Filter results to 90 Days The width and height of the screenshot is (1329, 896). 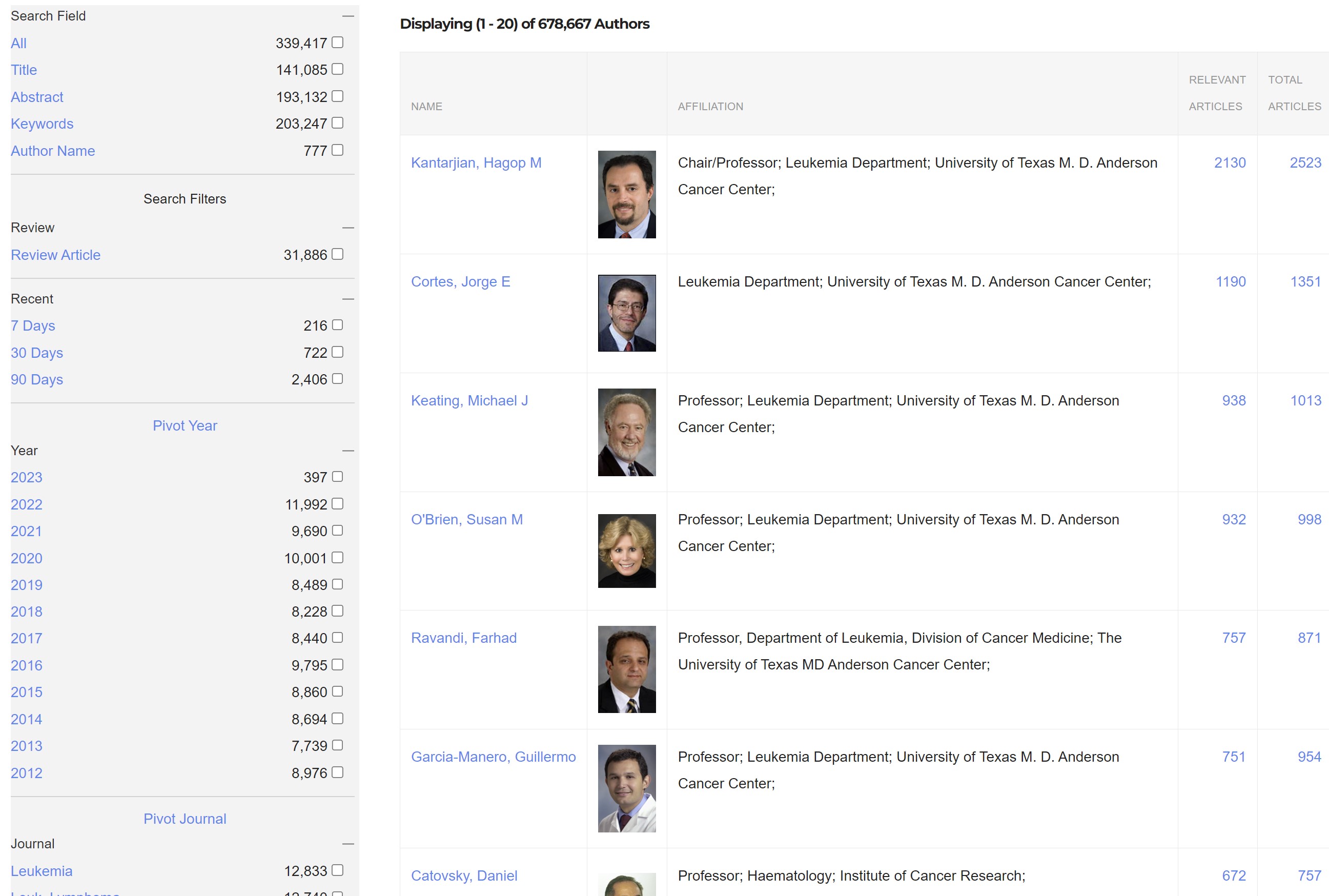tap(36, 380)
